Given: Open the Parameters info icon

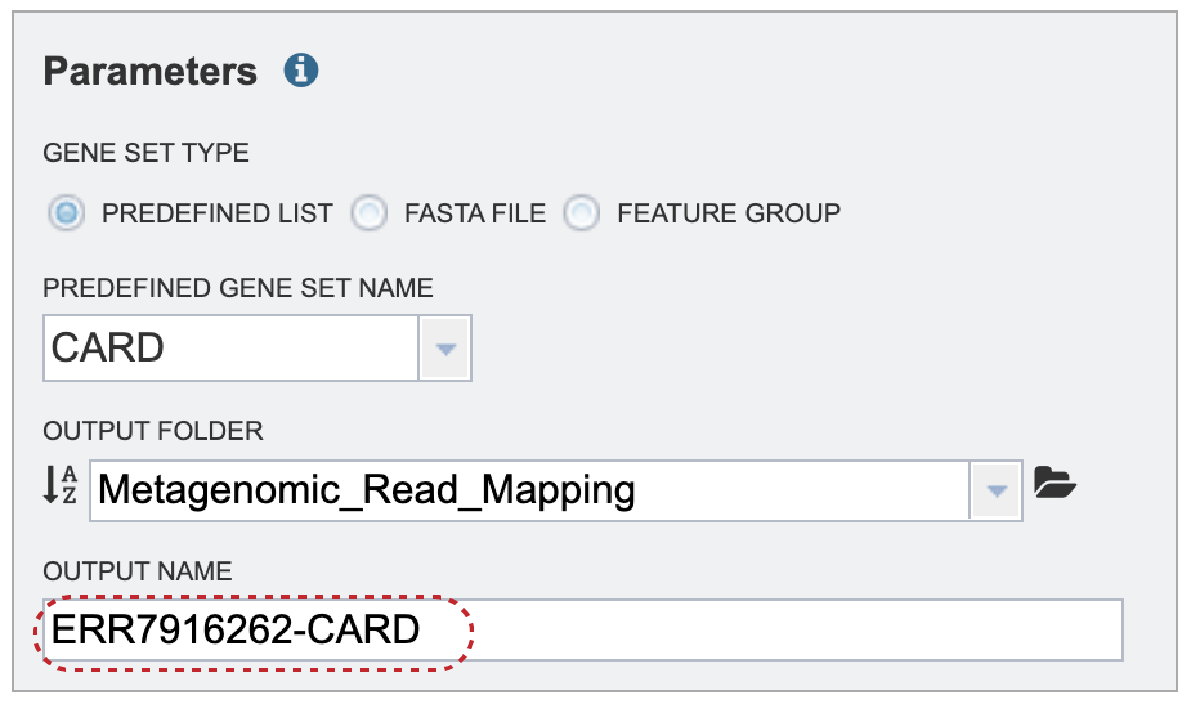Looking at the screenshot, I should 301,71.
